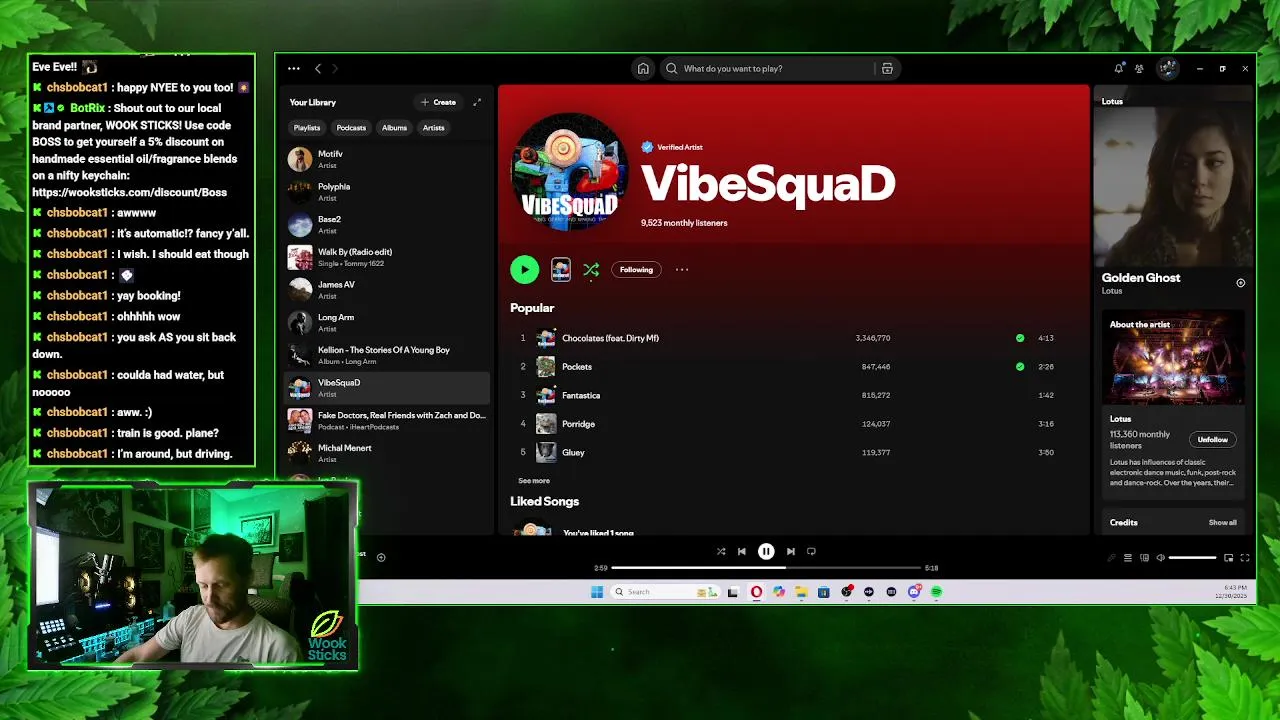Open the user profile avatar menu
Viewport: 1280px width, 720px height.
(1167, 68)
